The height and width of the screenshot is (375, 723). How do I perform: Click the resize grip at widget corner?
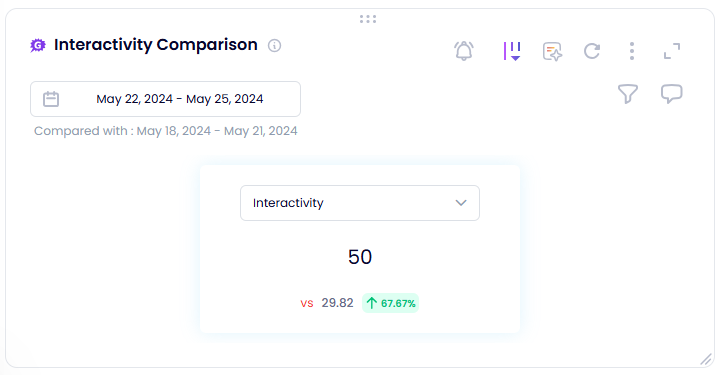(x=706, y=359)
